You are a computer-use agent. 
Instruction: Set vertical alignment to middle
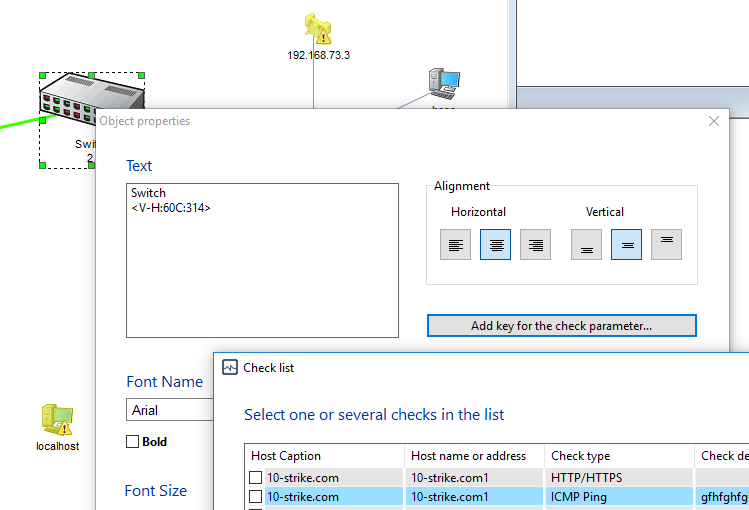tap(626, 244)
